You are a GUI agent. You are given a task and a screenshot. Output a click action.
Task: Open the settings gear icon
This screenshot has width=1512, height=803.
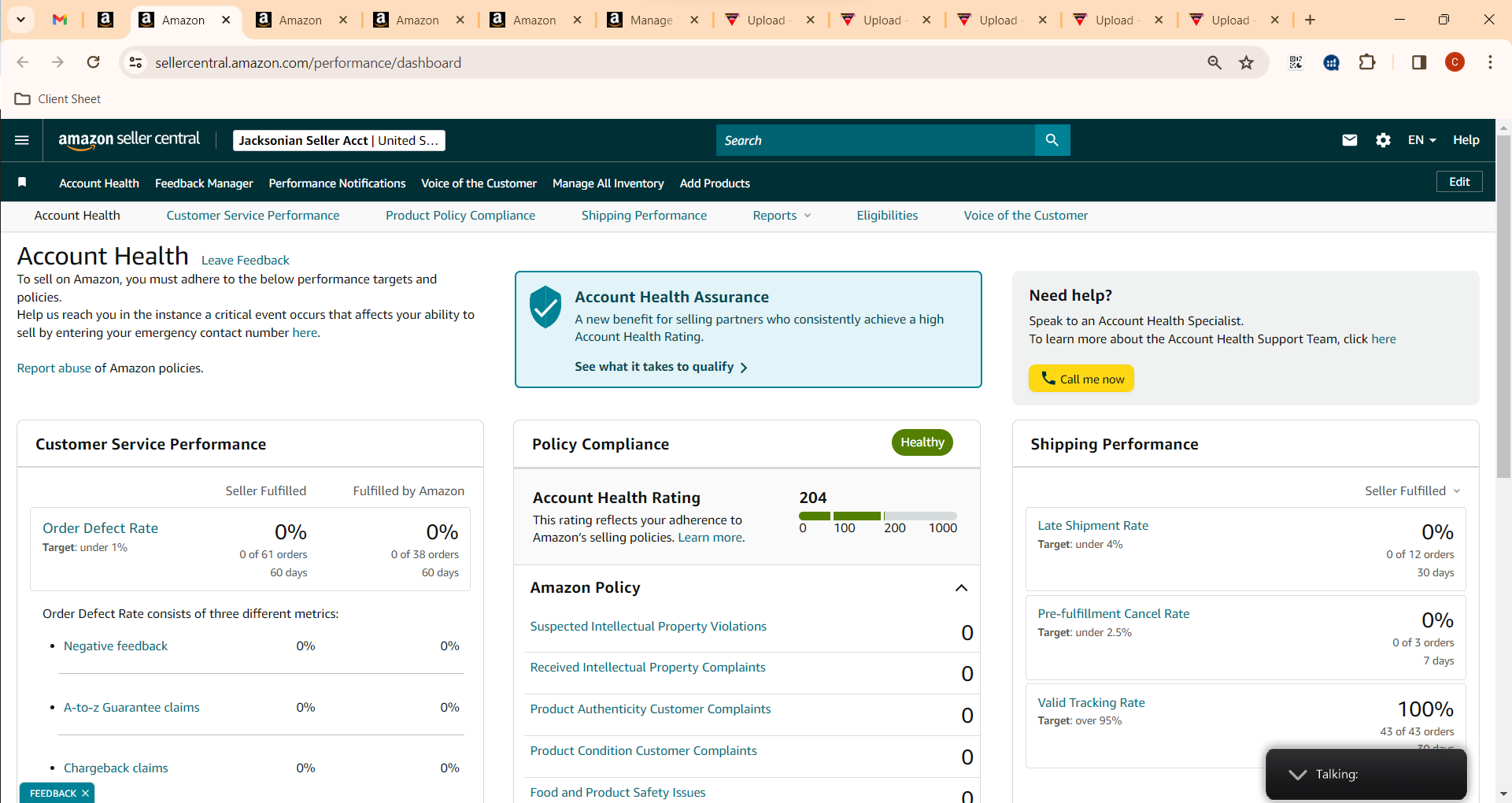coord(1383,140)
